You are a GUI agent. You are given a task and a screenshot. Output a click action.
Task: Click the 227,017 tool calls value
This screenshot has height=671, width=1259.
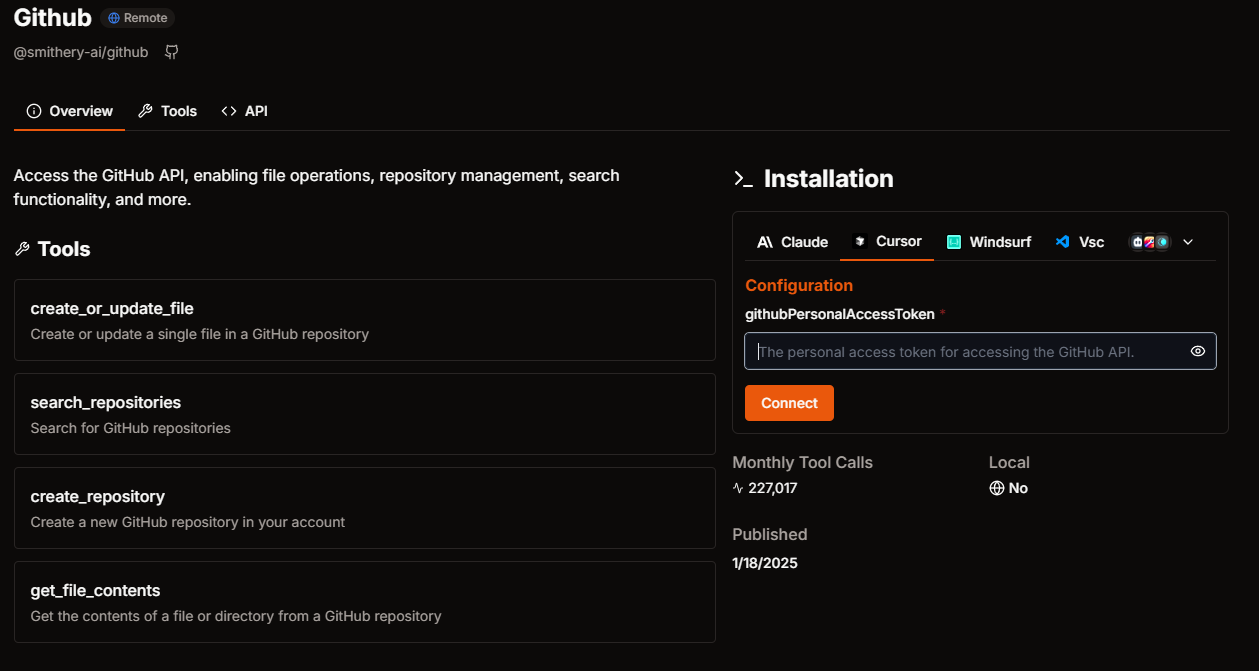(773, 489)
